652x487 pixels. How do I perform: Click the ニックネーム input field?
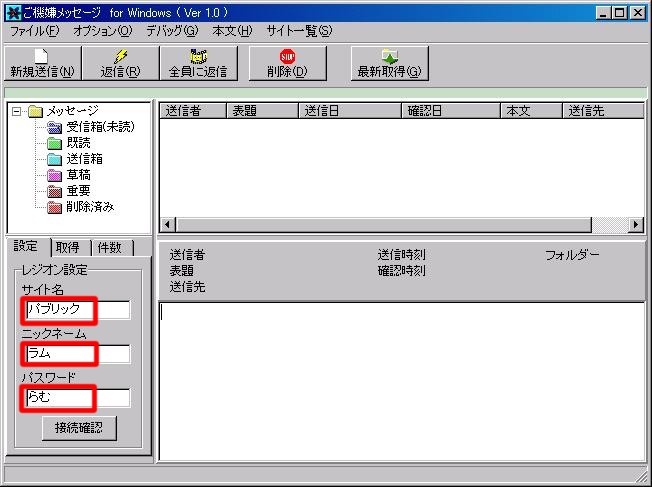[78, 354]
